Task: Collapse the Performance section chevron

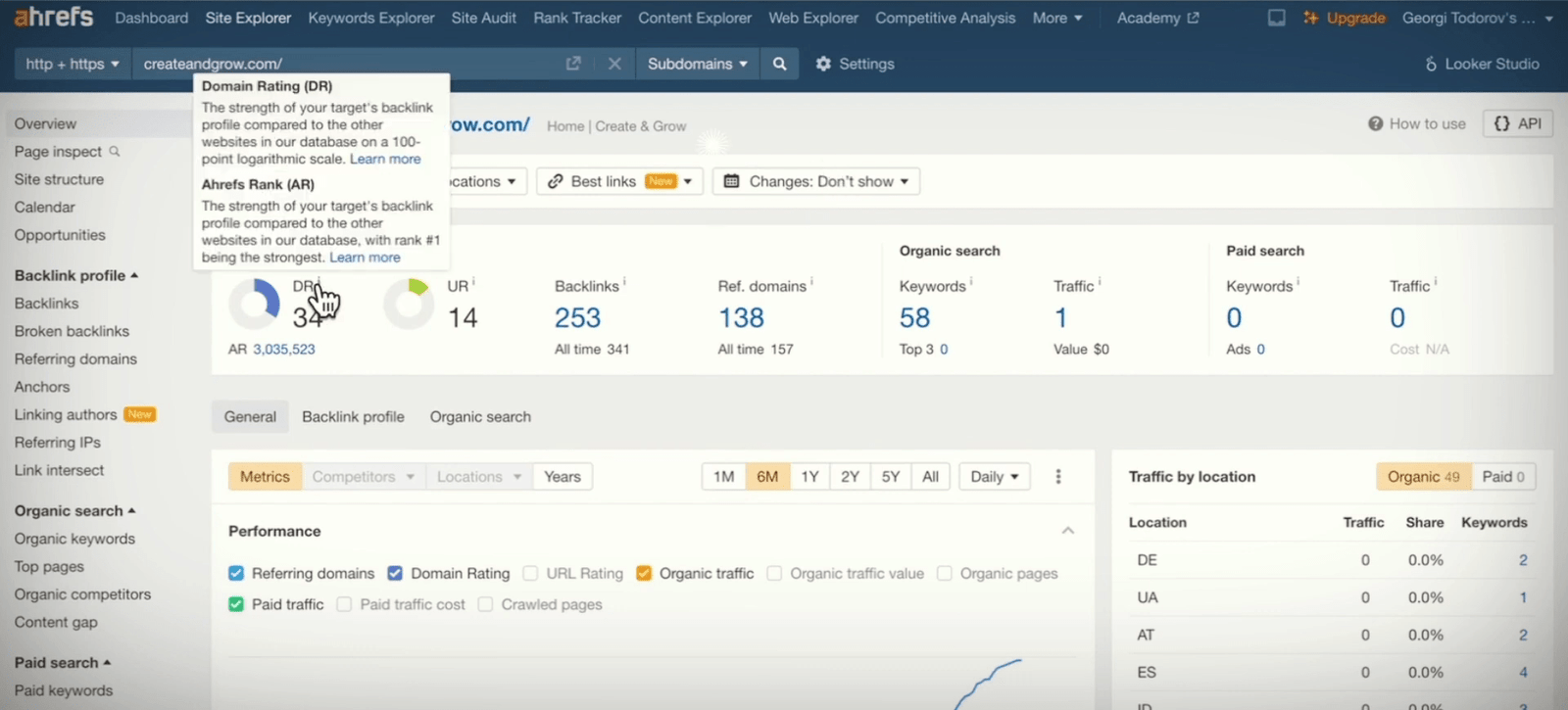Action: click(x=1068, y=531)
